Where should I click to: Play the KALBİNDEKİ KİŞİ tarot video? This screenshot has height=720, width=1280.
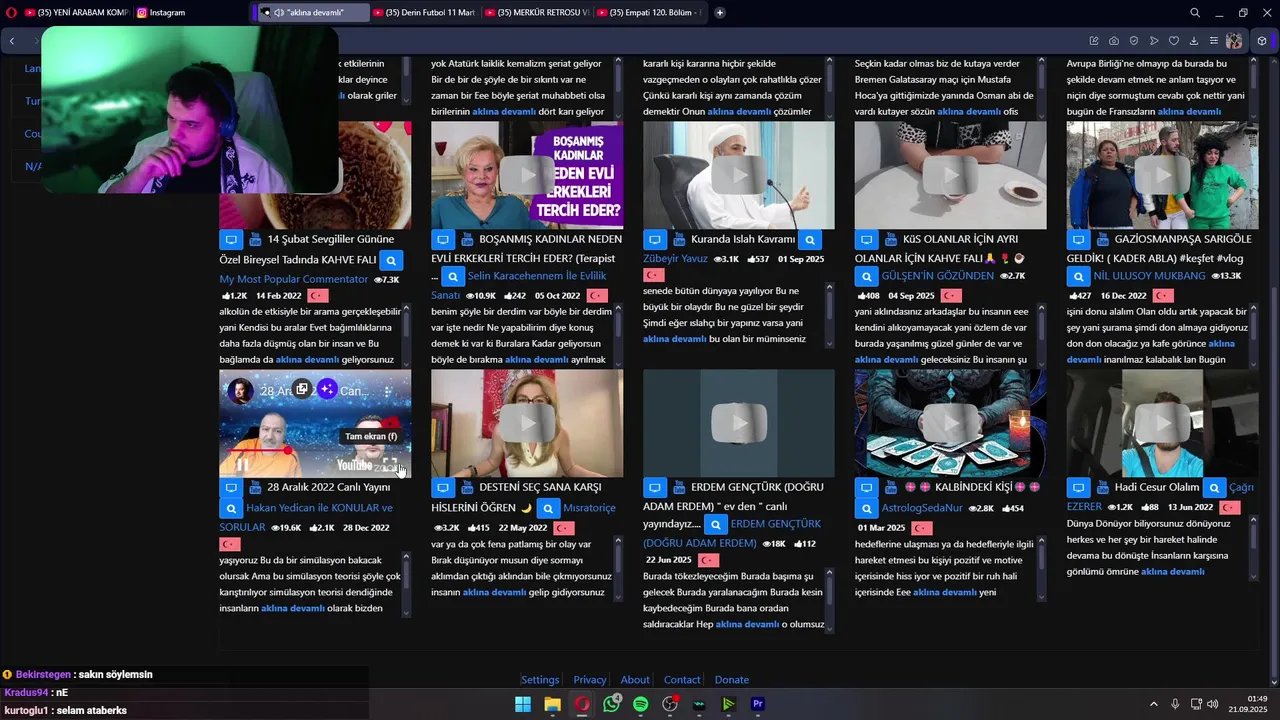click(x=950, y=424)
